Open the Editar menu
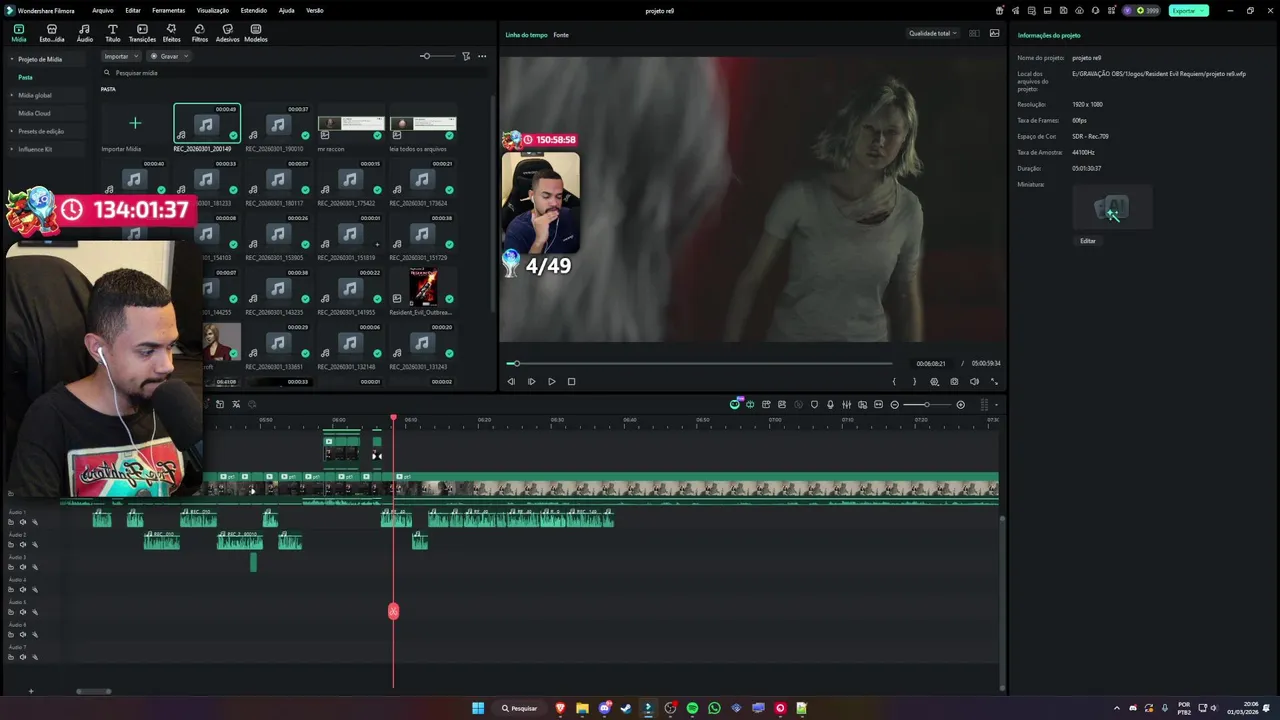Viewport: 1280px width, 720px height. (x=132, y=10)
